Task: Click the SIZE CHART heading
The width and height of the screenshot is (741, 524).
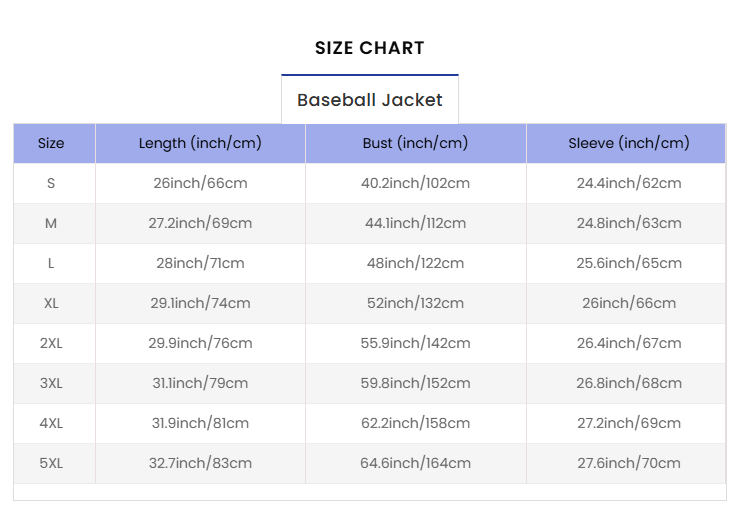Action: pyautogui.click(x=369, y=48)
